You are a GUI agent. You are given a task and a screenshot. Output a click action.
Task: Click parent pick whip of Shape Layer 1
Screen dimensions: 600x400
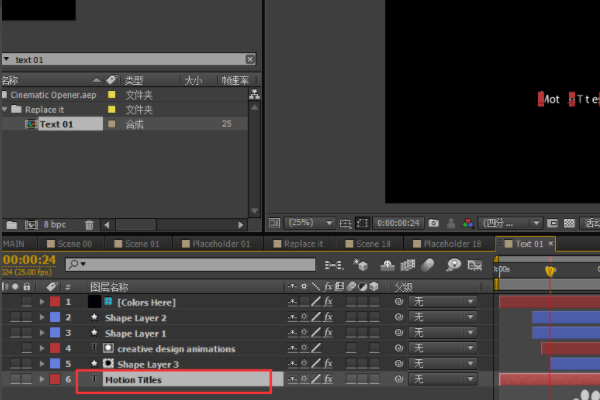399,333
